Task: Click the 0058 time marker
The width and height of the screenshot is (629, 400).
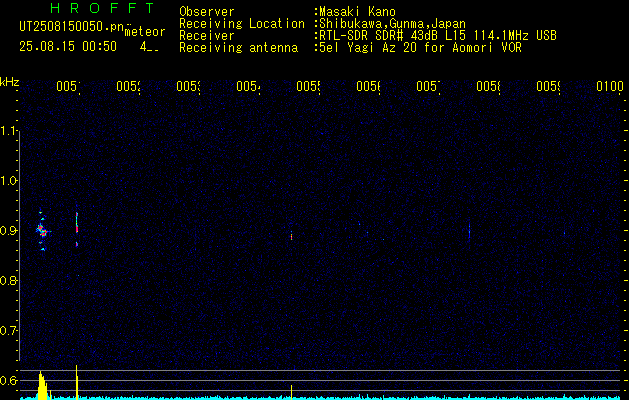Action: click(x=489, y=86)
